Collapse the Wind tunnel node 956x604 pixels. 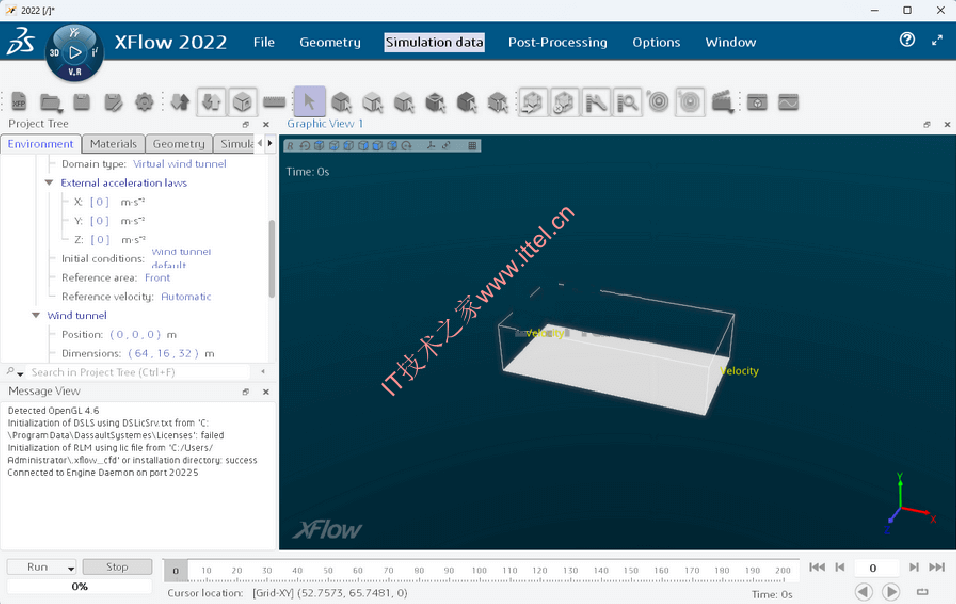(36, 315)
